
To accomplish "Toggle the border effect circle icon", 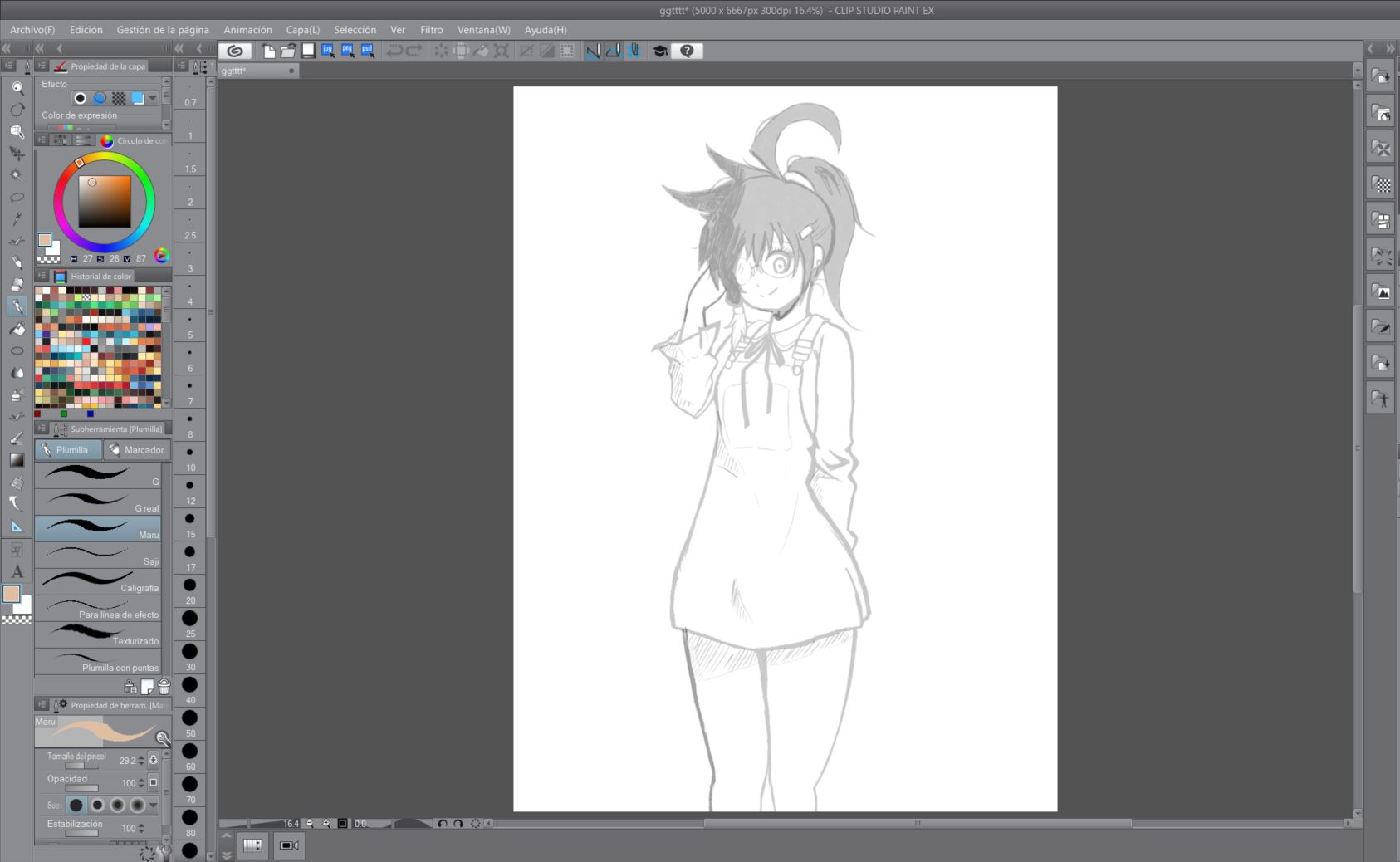I will click(x=81, y=98).
